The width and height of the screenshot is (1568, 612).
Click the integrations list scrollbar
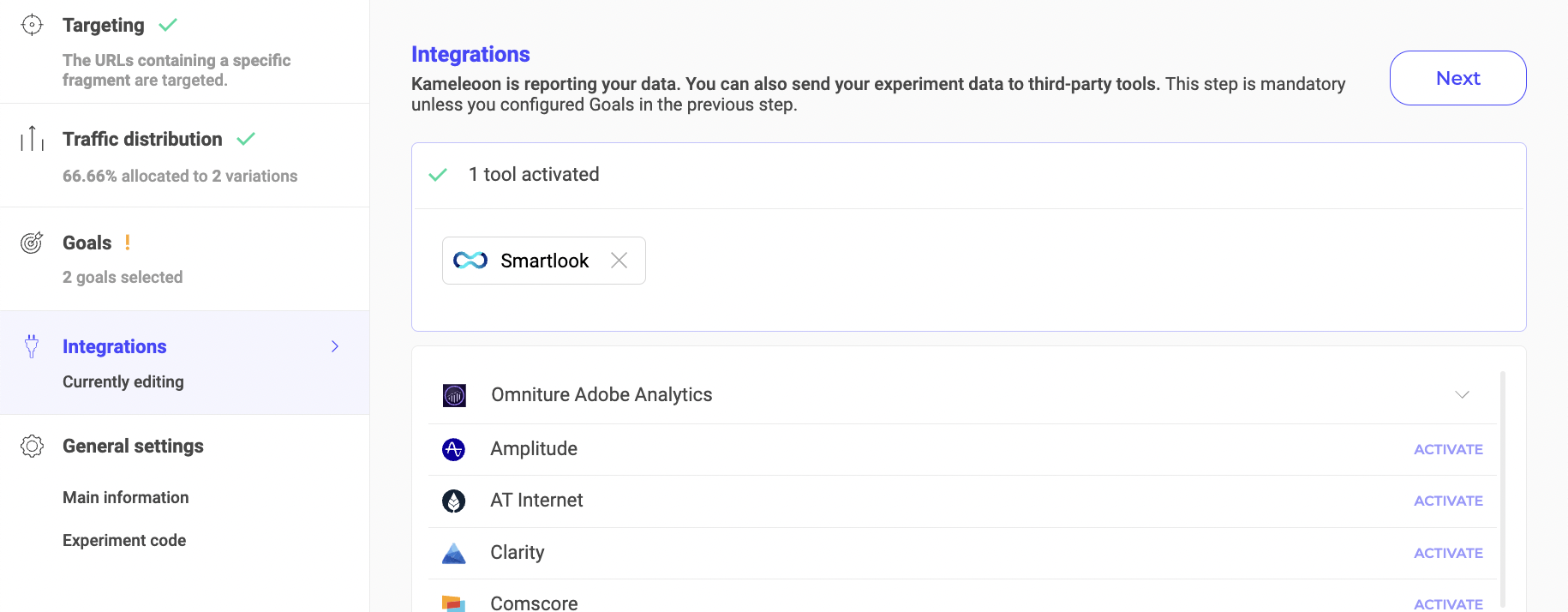tap(1502, 489)
